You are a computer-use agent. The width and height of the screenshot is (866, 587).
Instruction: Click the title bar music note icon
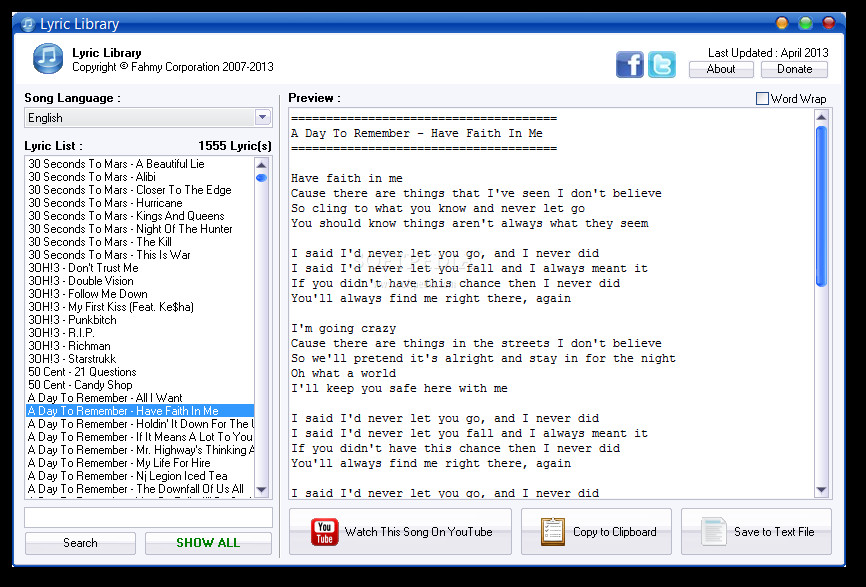pos(28,24)
